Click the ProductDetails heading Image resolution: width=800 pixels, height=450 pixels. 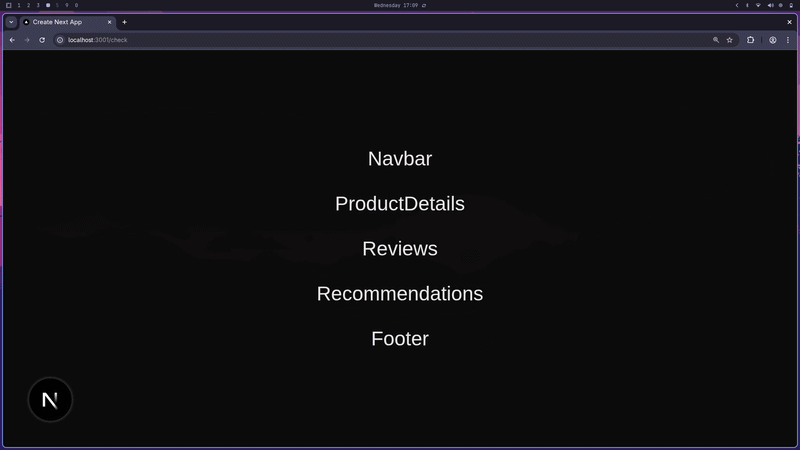(400, 204)
